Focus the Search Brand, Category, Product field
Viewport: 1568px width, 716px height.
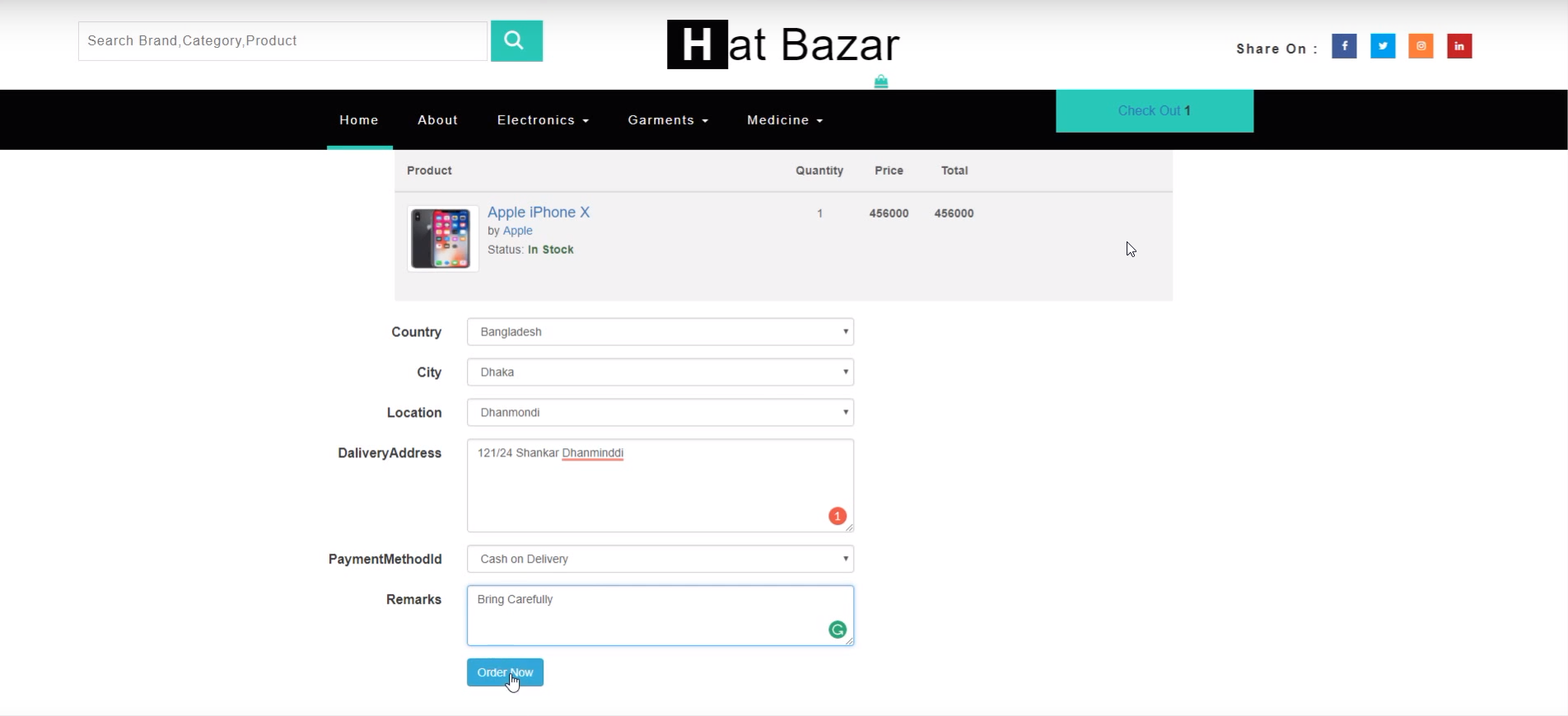pyautogui.click(x=282, y=41)
